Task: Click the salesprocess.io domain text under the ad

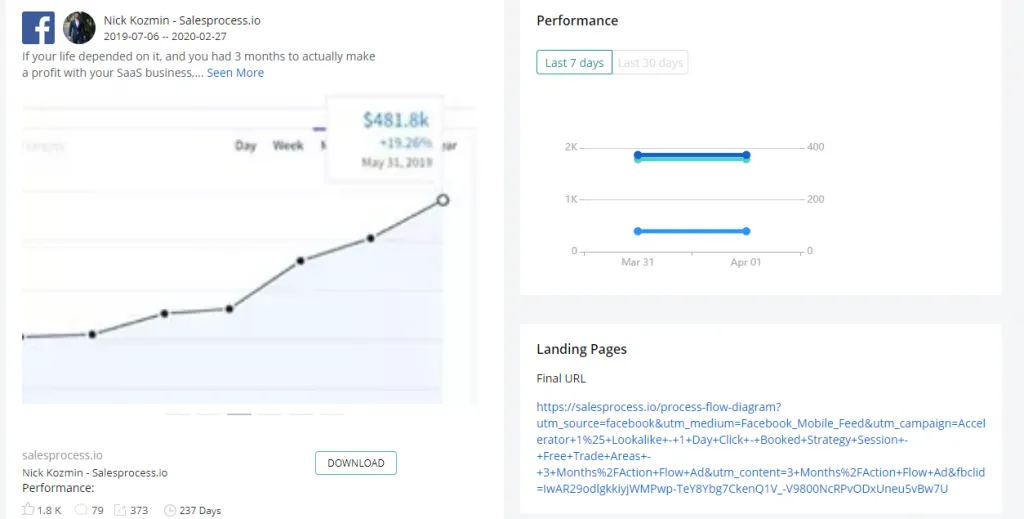Action: point(62,455)
